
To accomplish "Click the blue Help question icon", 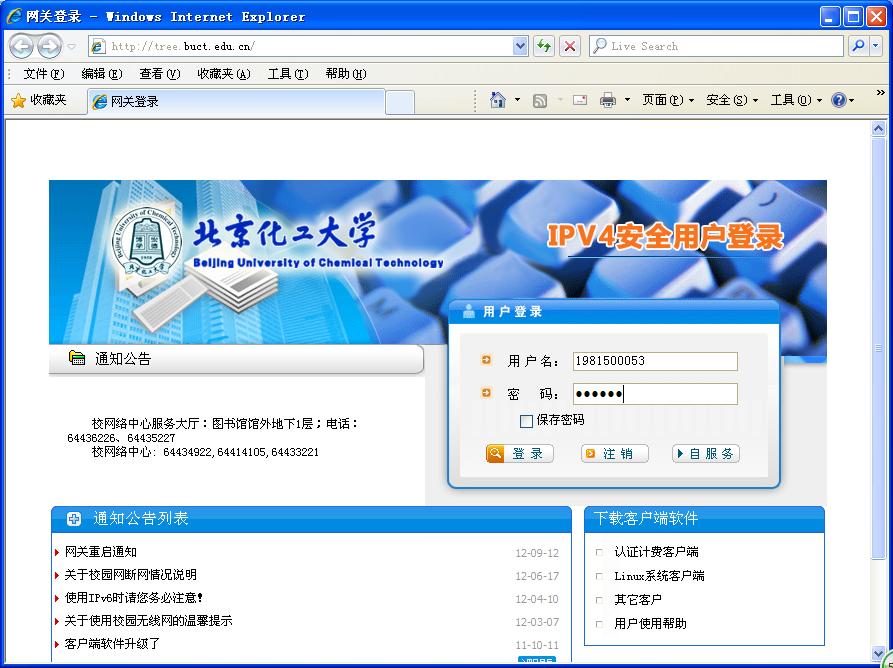I will [x=839, y=100].
